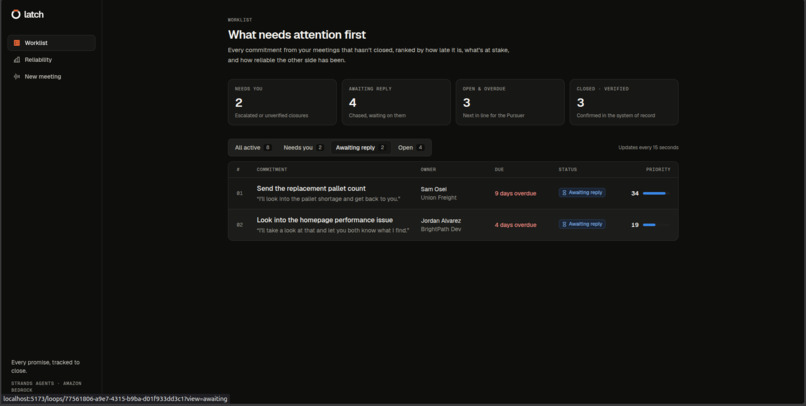Image resolution: width=806 pixels, height=406 pixels.
Task: Click the Owner column header
Action: 428,170
